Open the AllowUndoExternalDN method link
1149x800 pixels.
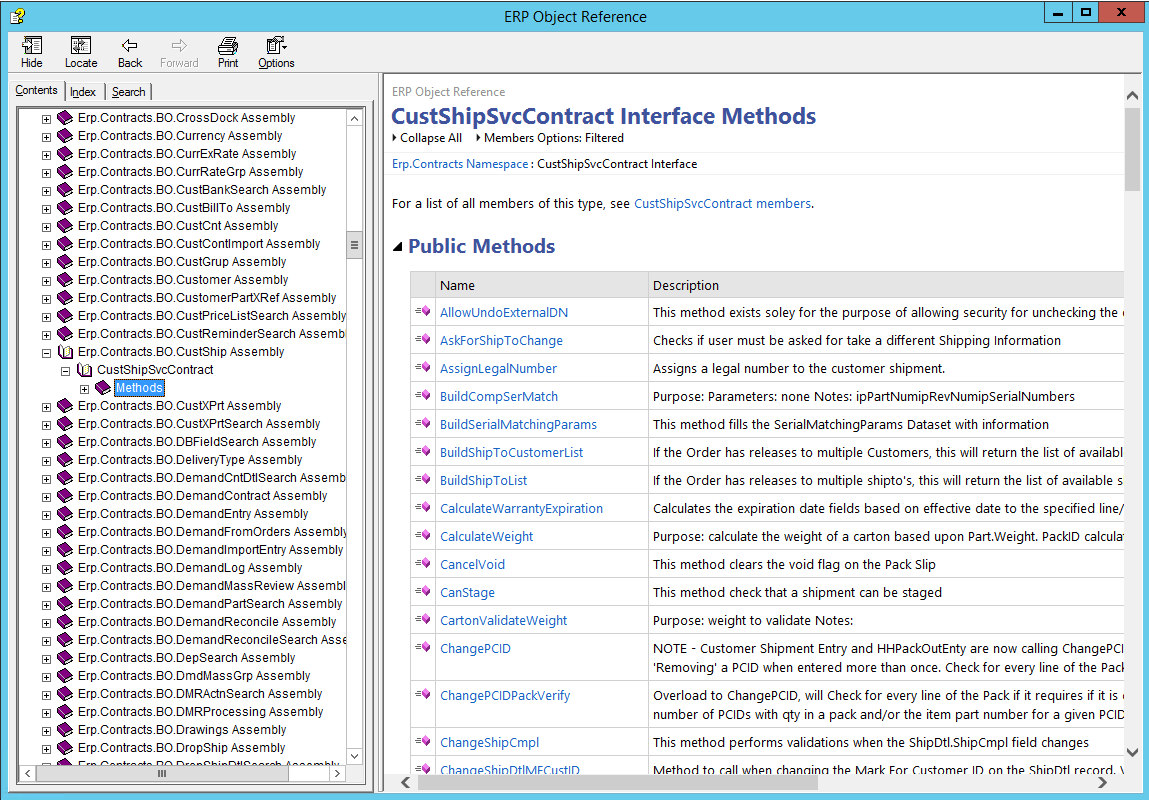503,312
